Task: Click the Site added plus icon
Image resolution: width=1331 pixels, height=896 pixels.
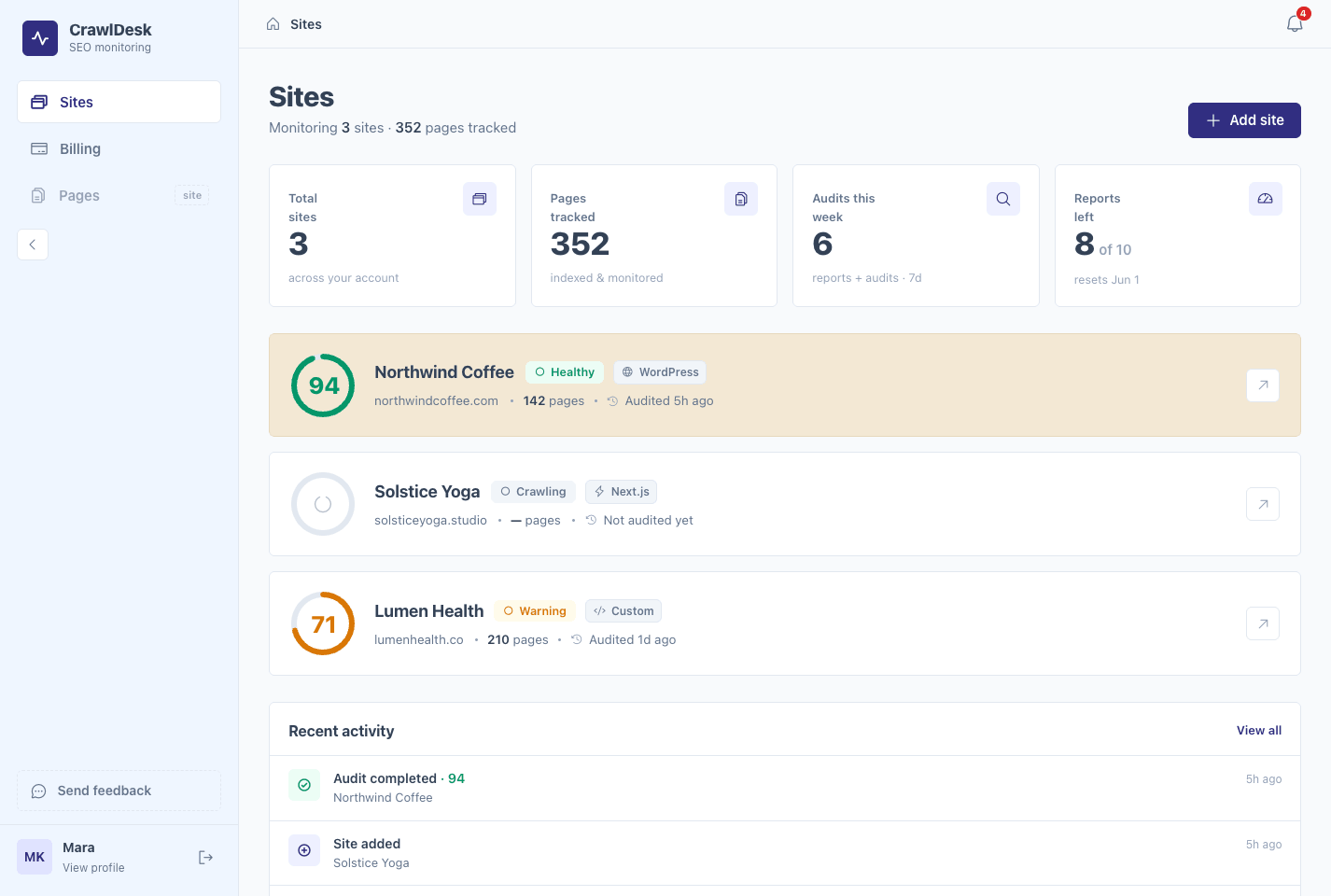Action: (x=304, y=850)
